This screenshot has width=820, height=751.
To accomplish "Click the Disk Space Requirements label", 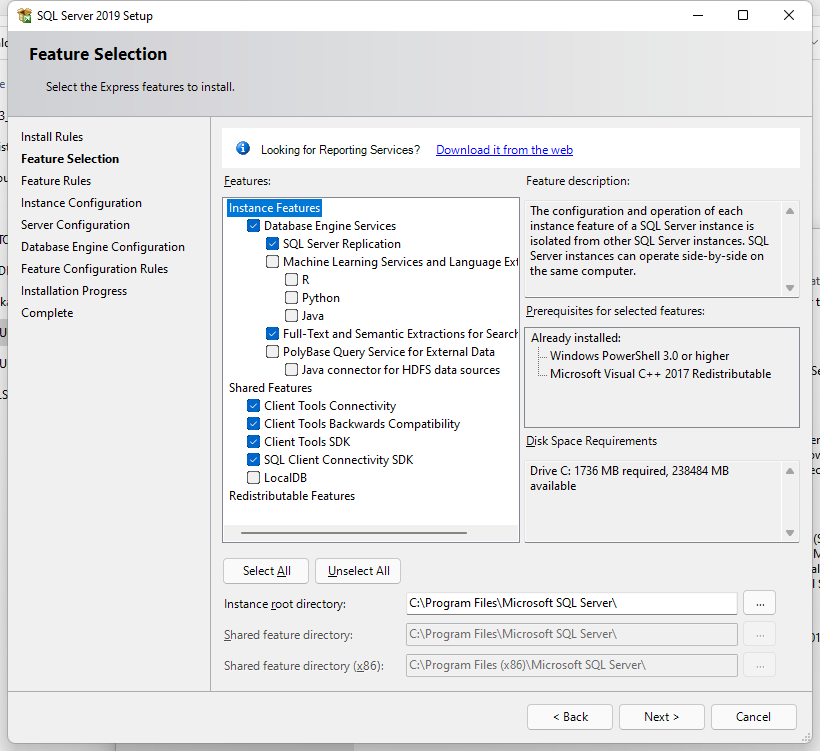I will (x=591, y=441).
